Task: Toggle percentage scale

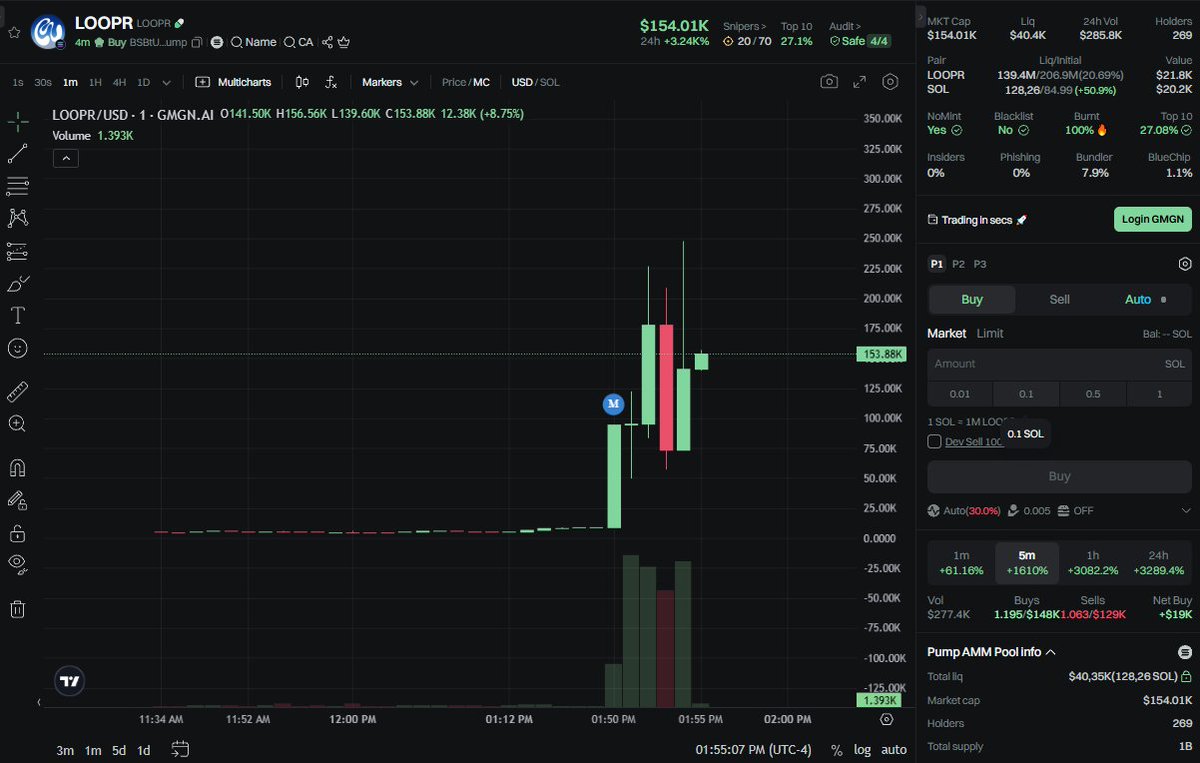Action: click(x=836, y=750)
